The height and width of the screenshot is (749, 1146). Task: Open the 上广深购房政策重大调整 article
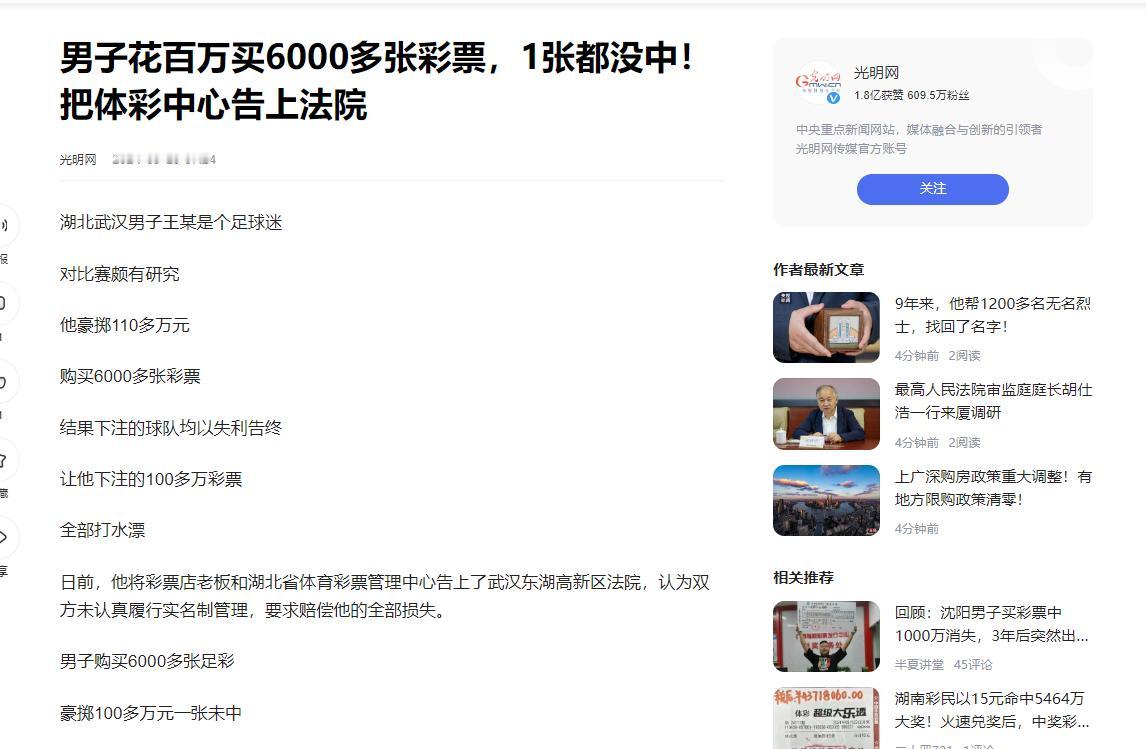pos(993,488)
